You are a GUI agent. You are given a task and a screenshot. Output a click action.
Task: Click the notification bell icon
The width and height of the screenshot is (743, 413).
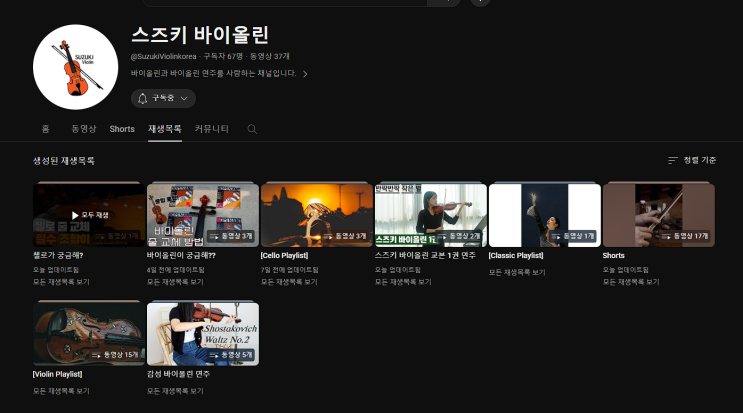pyautogui.click(x=143, y=99)
